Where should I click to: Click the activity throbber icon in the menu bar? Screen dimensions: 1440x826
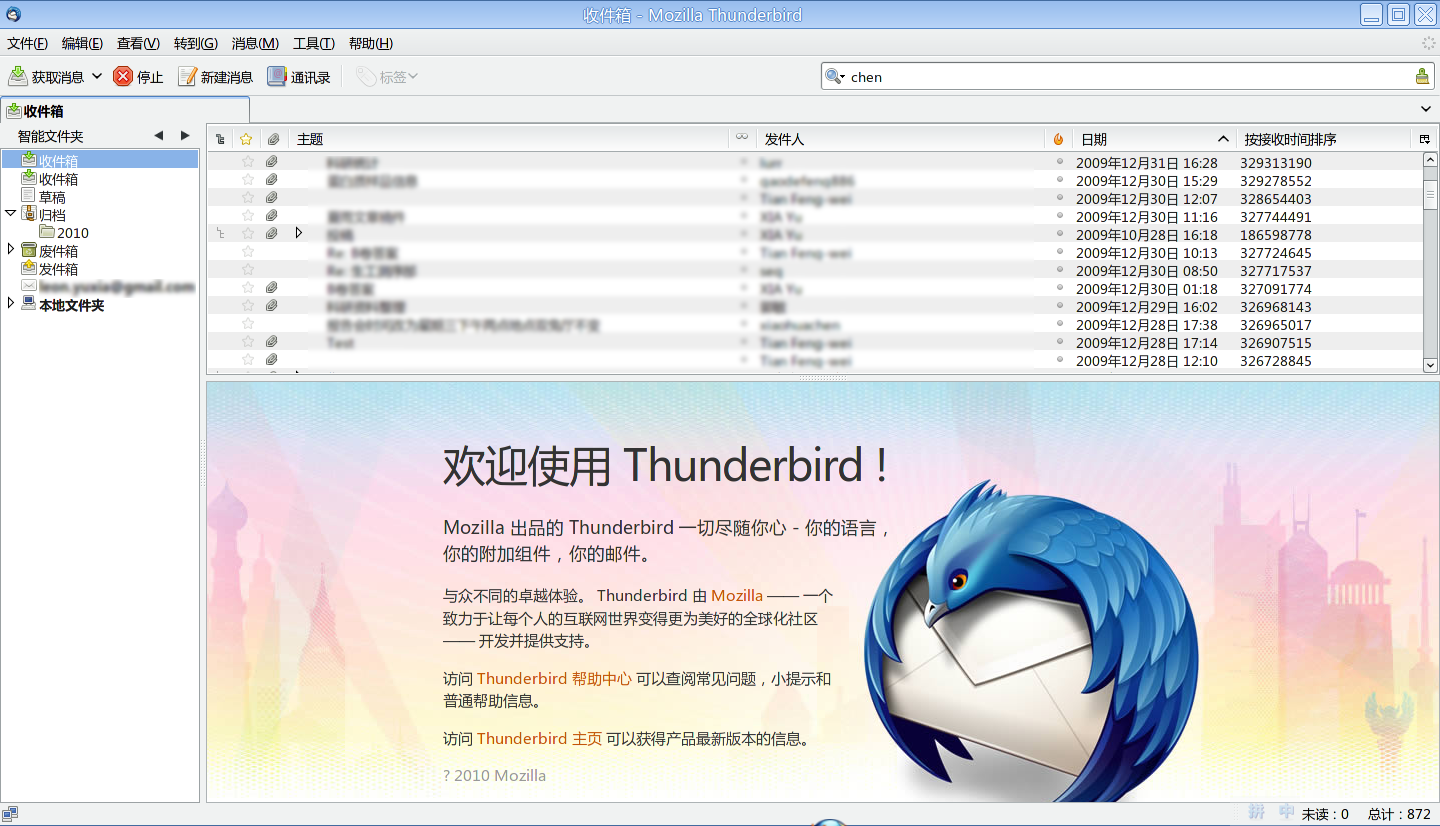(x=1428, y=43)
